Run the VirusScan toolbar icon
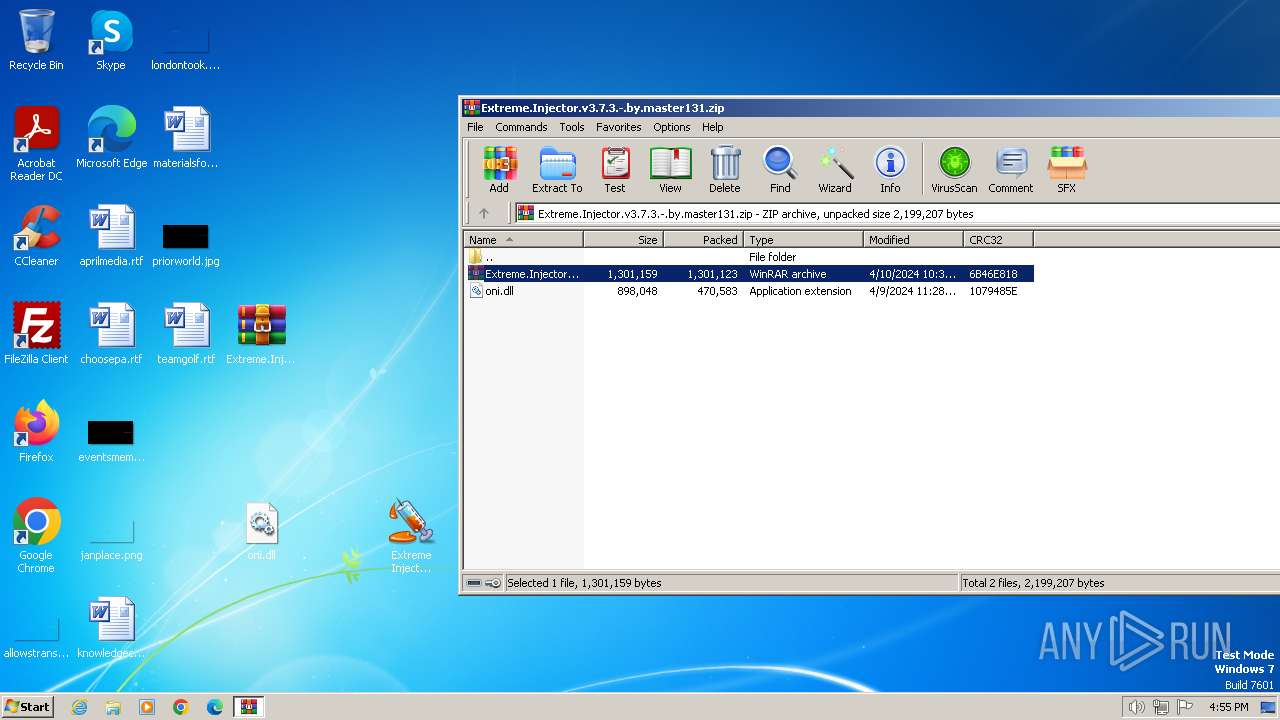The width and height of the screenshot is (1280, 720). click(954, 169)
